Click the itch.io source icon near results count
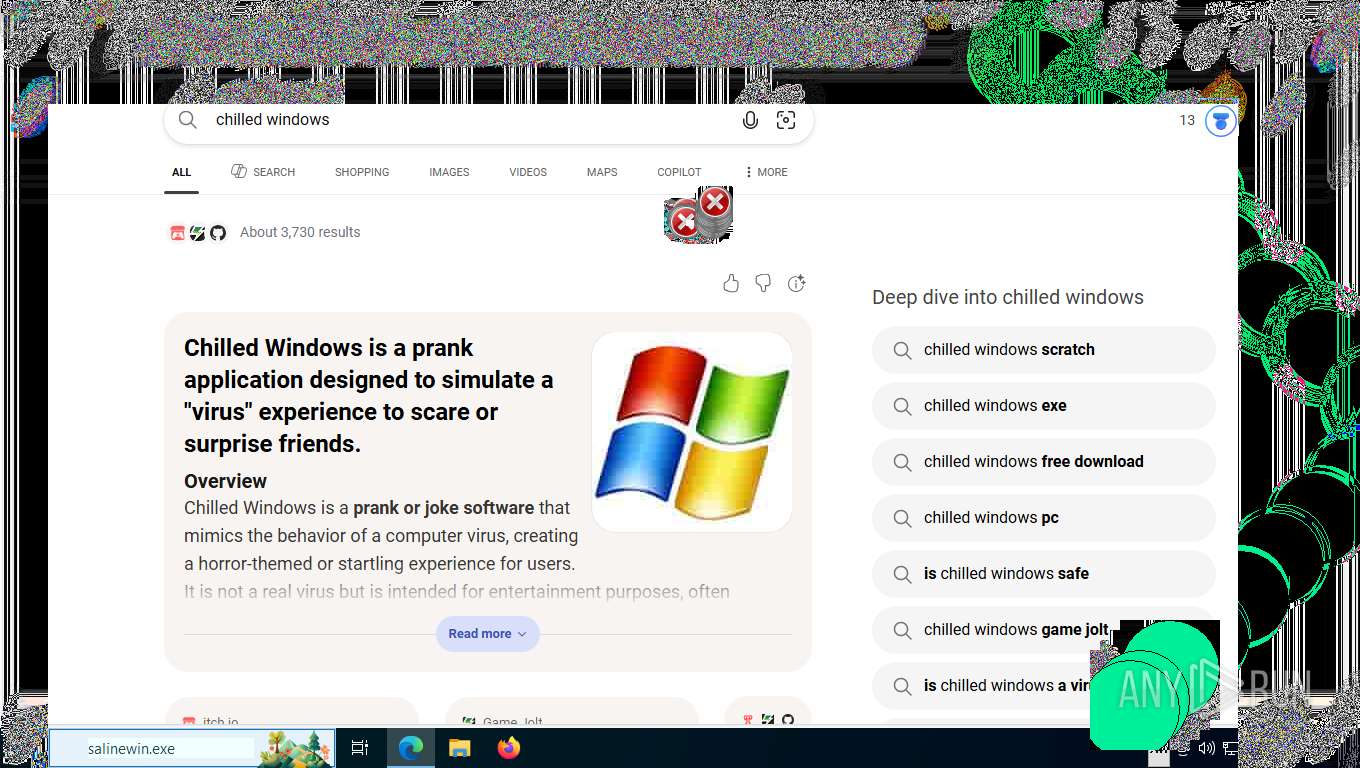The height and width of the screenshot is (768, 1360). 178,233
